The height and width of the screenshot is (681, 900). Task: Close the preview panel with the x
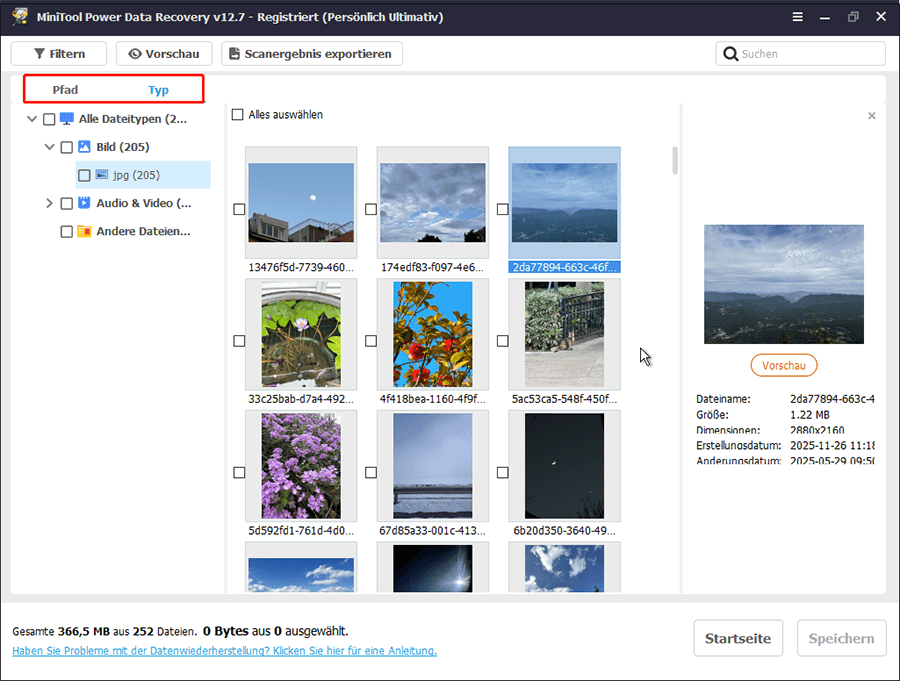[871, 116]
